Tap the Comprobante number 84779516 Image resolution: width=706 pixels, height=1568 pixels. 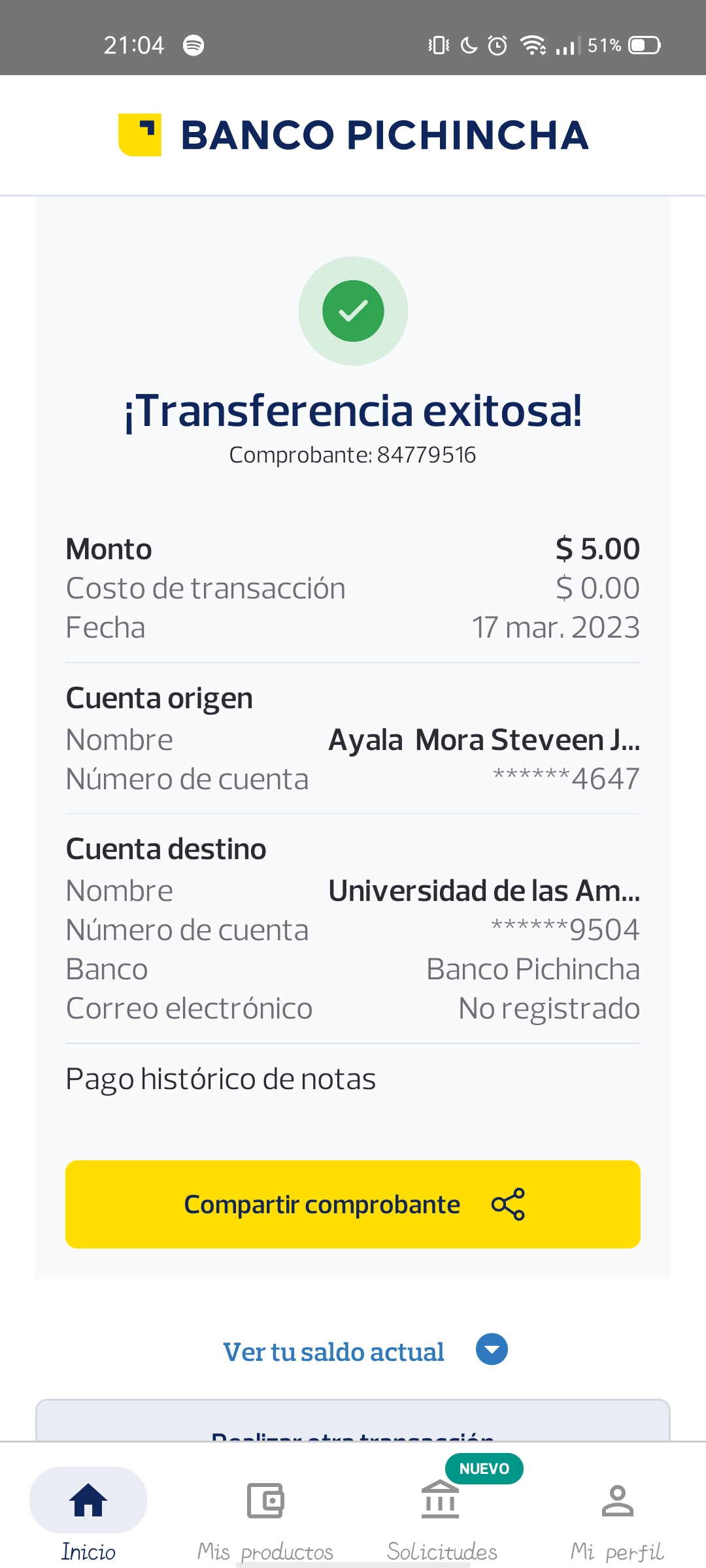426,455
